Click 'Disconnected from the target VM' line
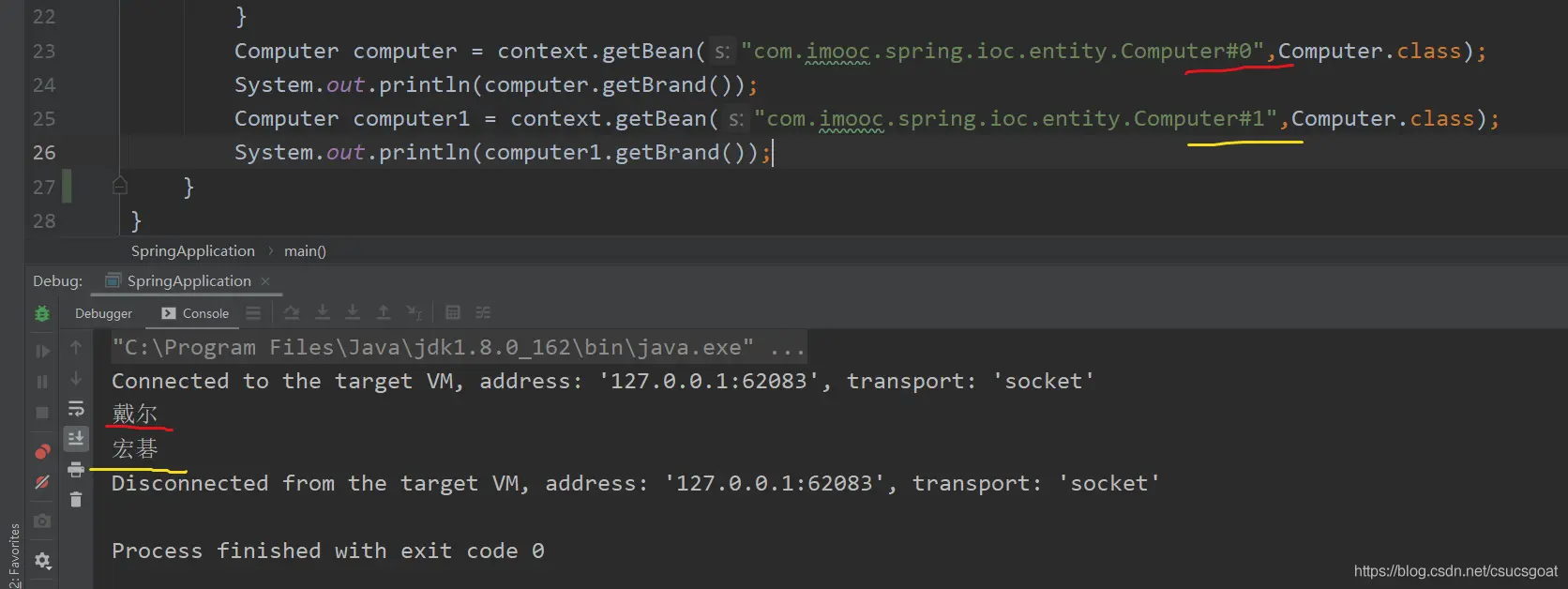 636,484
